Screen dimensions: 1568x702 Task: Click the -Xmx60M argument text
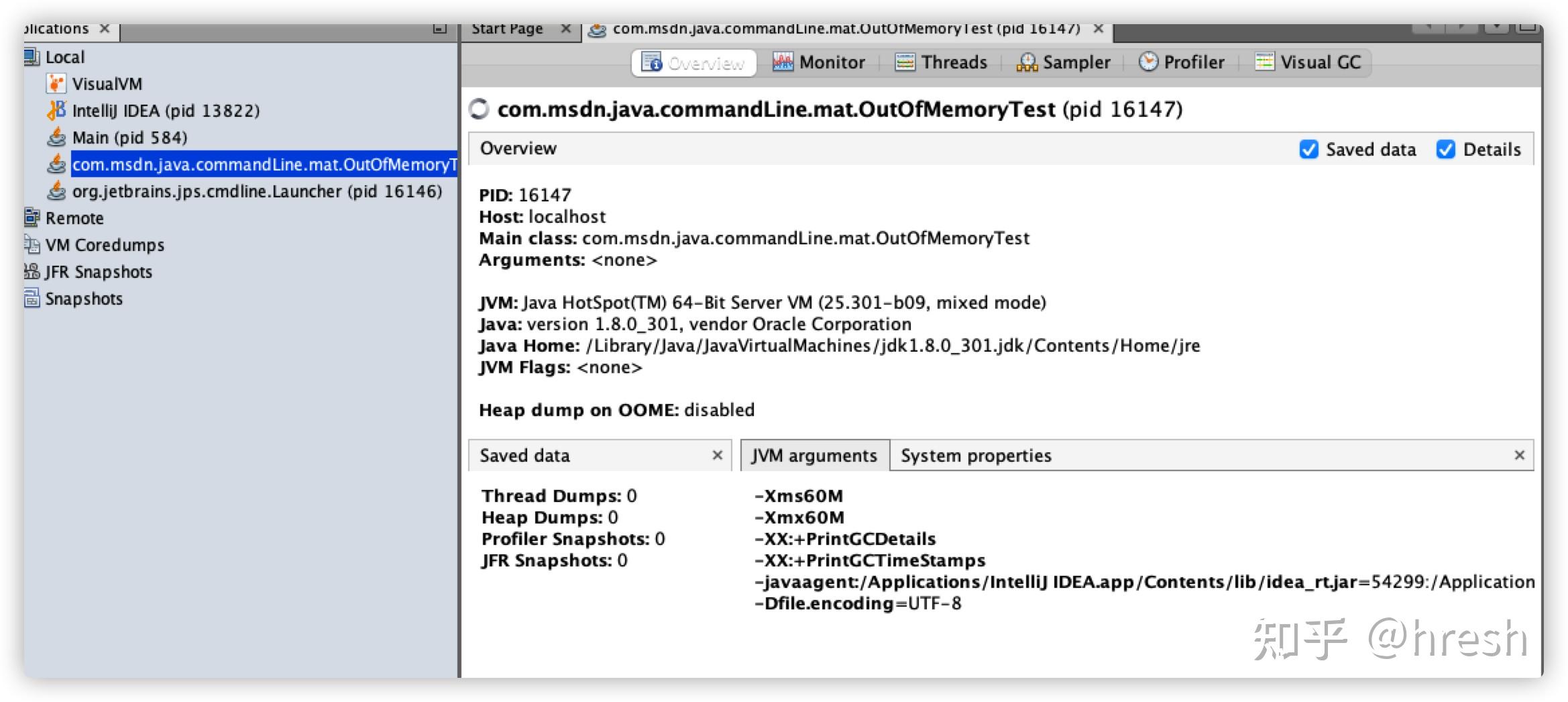point(799,517)
